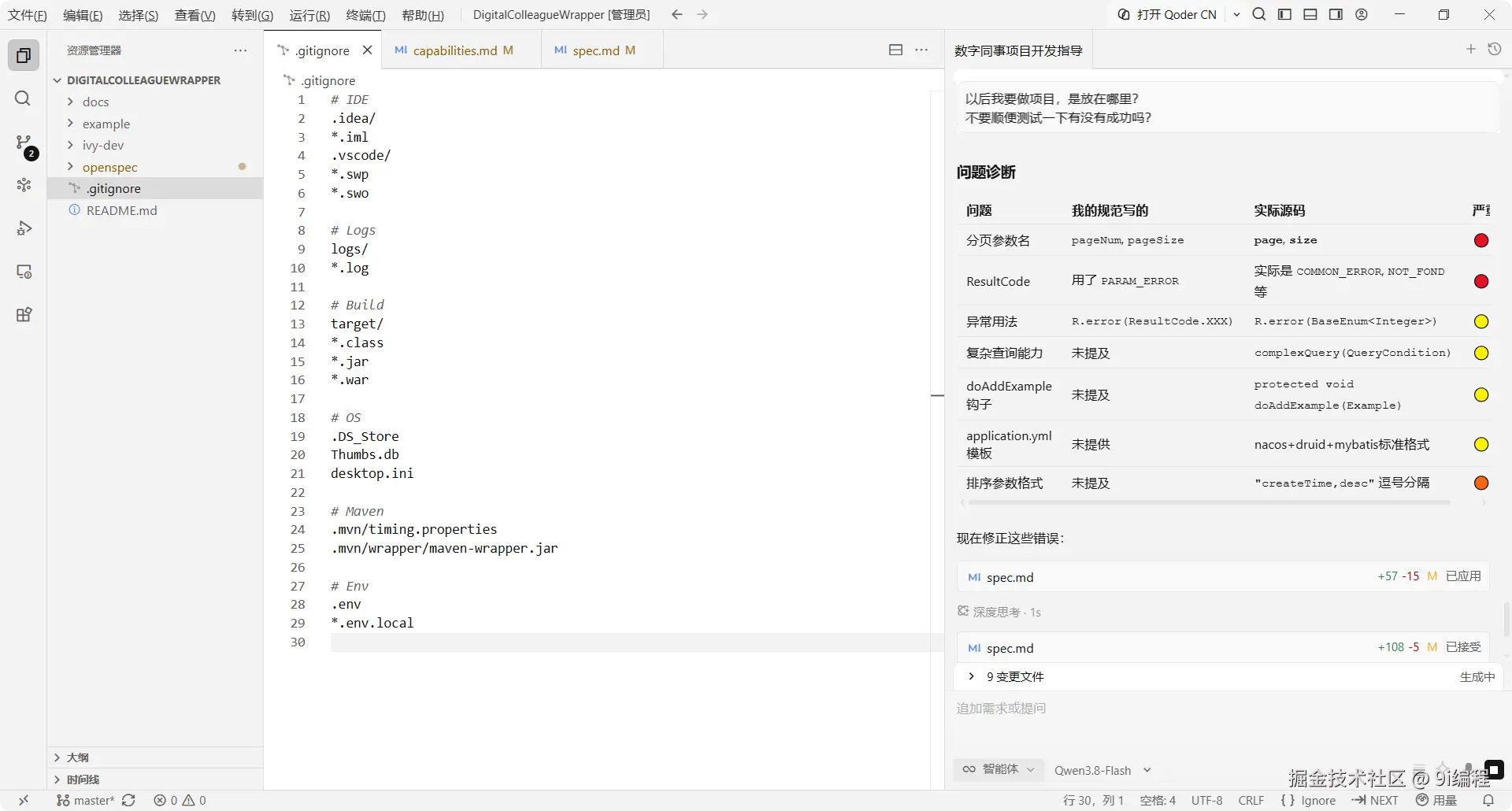Start a new chat with plus icon
Screen dimensions: 1512x811
[x=1470, y=49]
